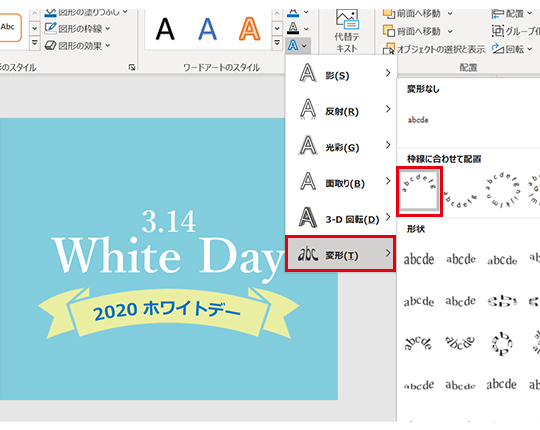Image resolution: width=540 pixels, height=430 pixels.
Task: Click the 配置 align icon
Action: pos(497,14)
